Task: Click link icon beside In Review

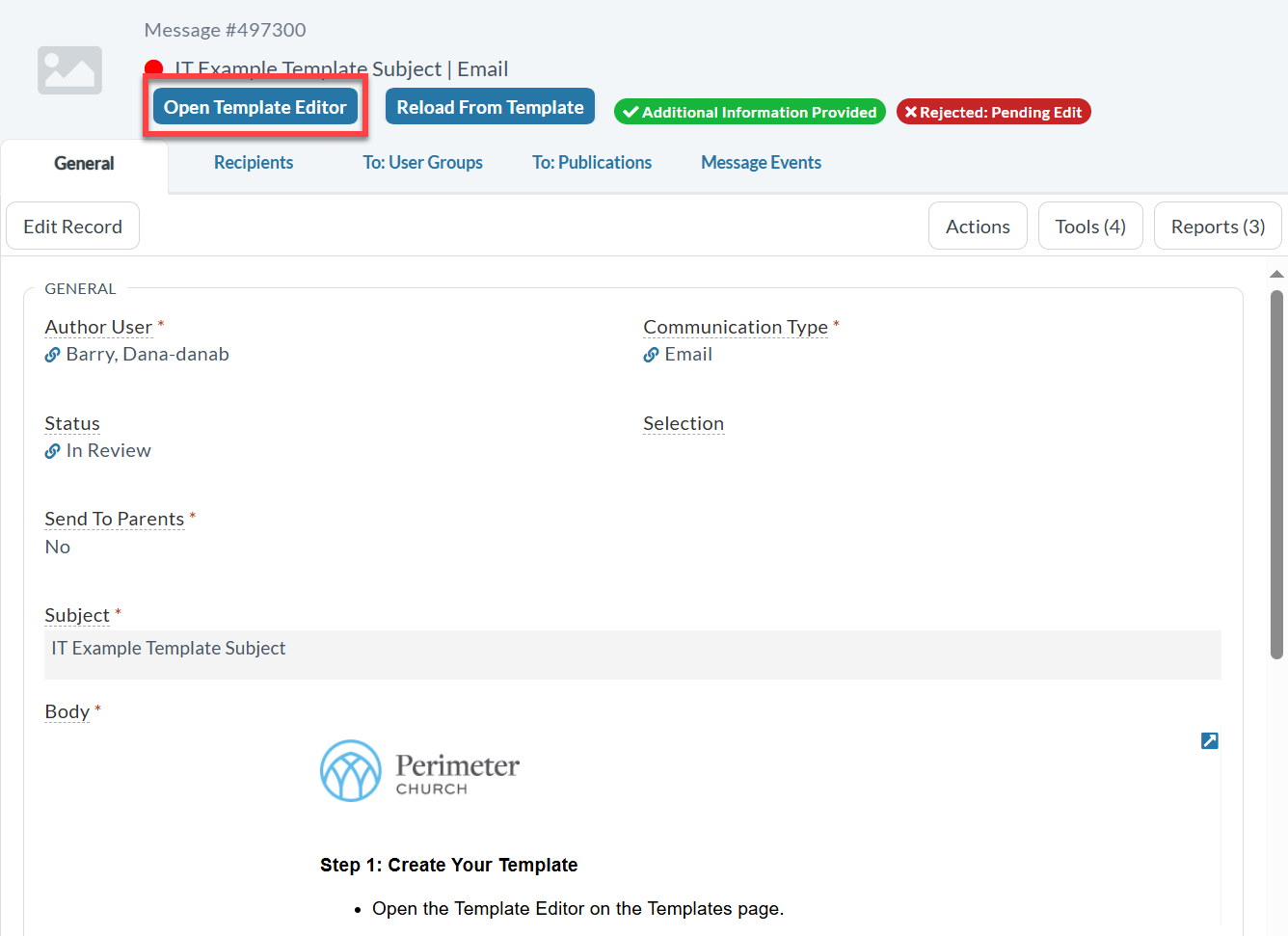Action: click(53, 451)
